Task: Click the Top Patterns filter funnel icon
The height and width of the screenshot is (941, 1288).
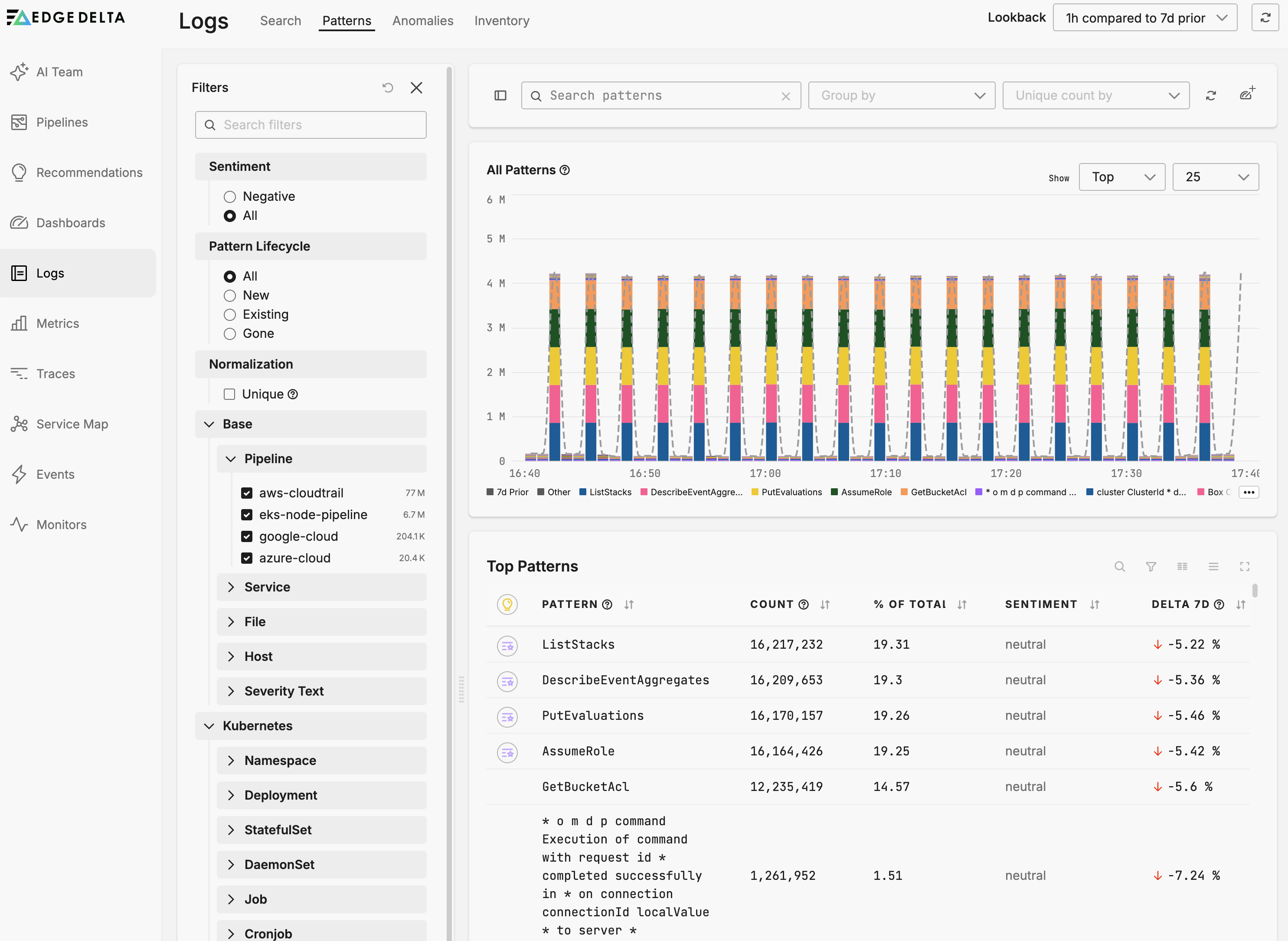Action: point(1151,567)
